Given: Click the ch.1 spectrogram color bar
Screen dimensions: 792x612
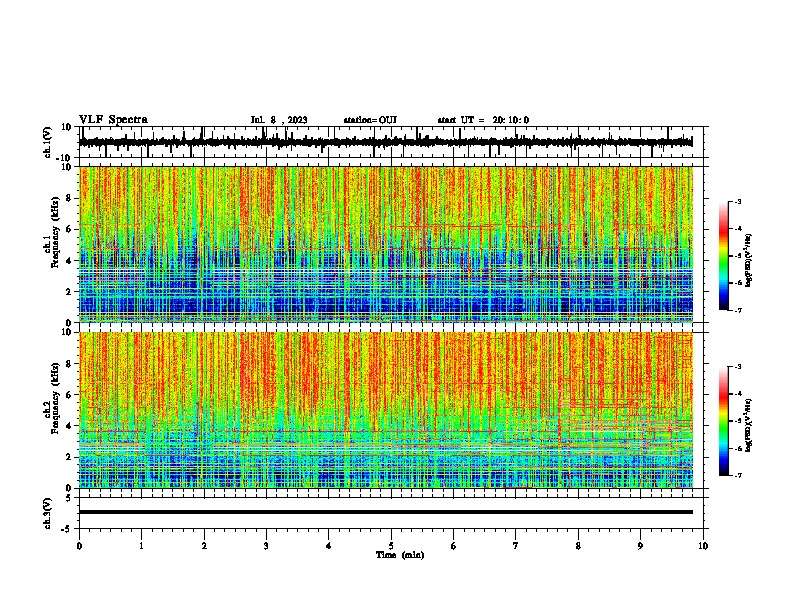Looking at the screenshot, I should pos(723,256).
